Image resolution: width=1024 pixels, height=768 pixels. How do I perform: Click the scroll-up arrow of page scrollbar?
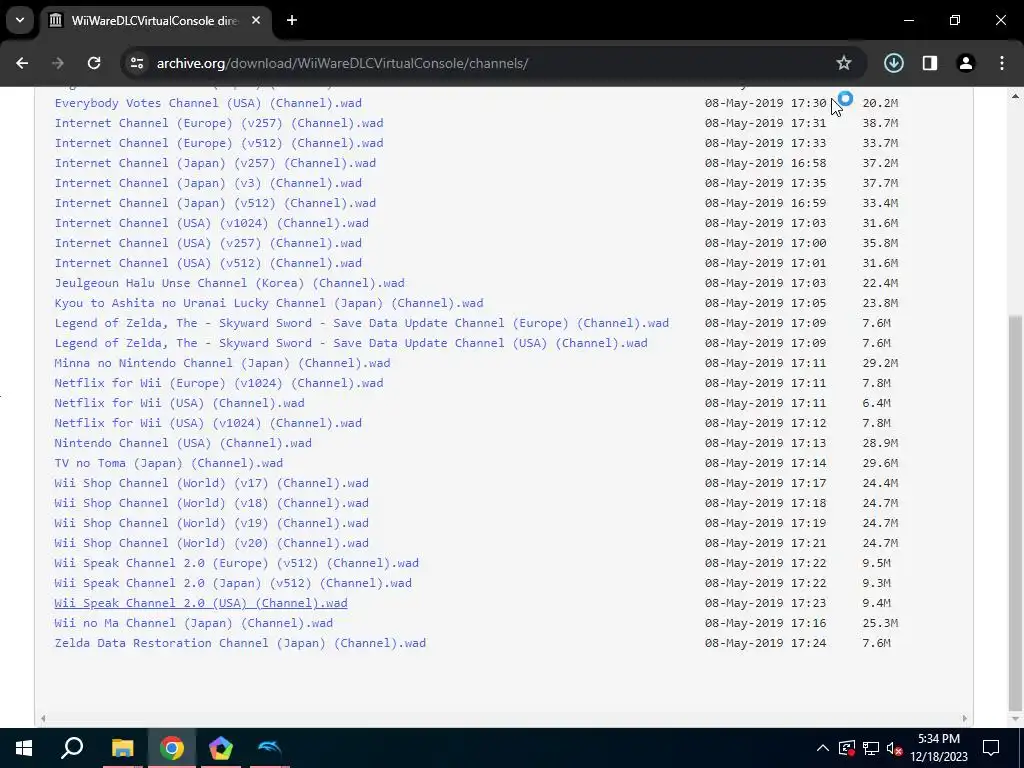(x=1015, y=96)
